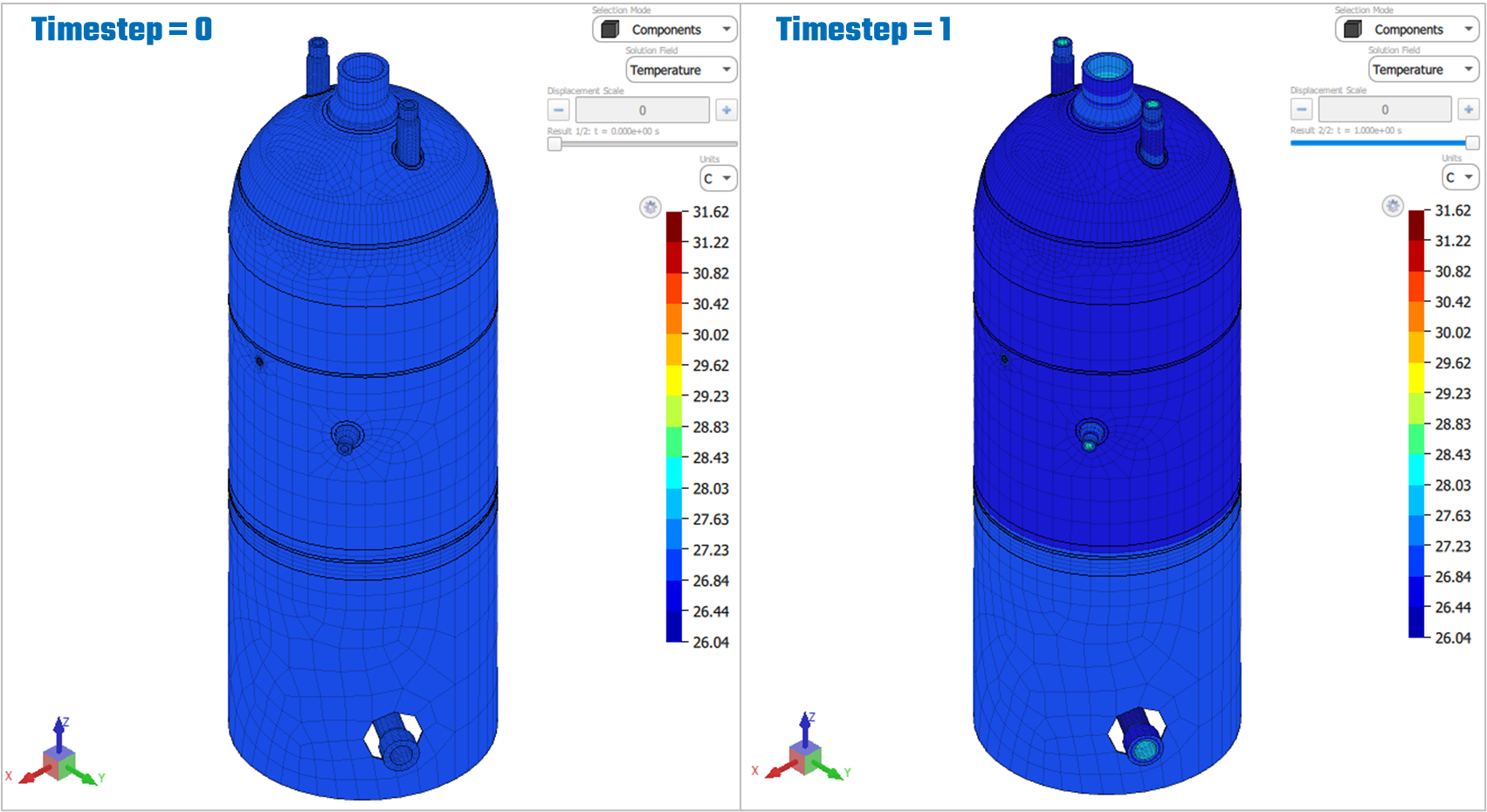Increase displacement scale with plus button, Timestep 1 panel
Viewport: 1487px width, 812px height.
point(1469,109)
